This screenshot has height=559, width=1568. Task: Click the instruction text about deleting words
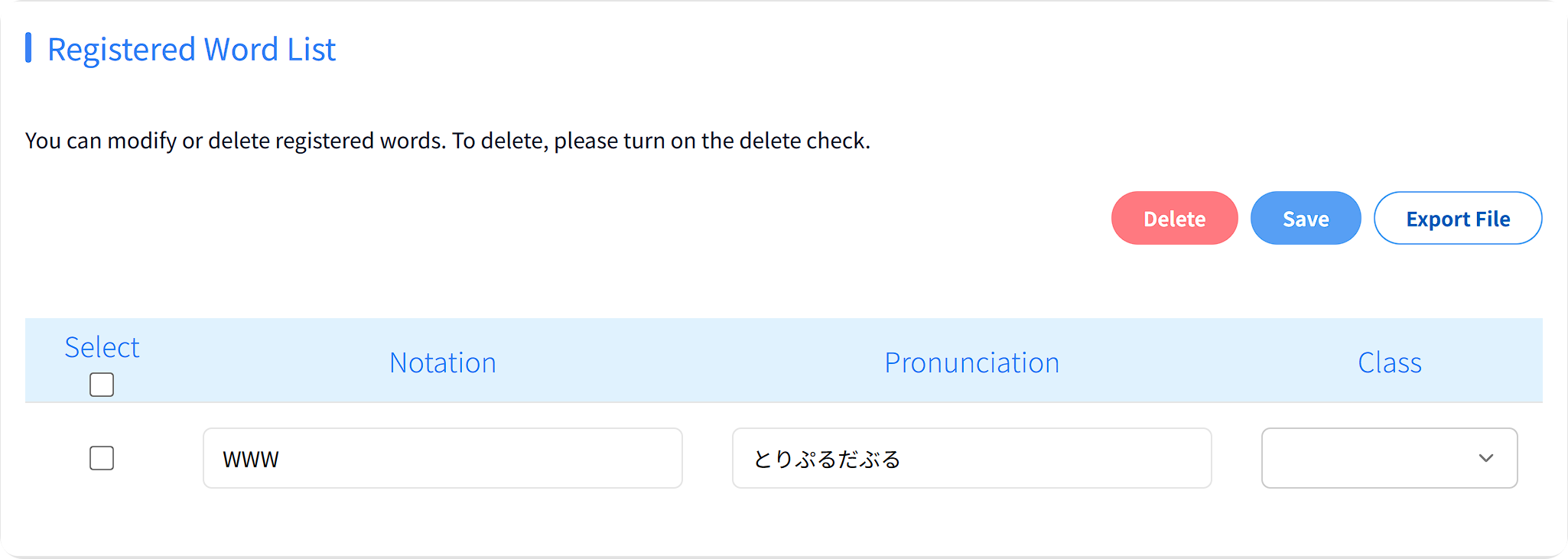[447, 141]
